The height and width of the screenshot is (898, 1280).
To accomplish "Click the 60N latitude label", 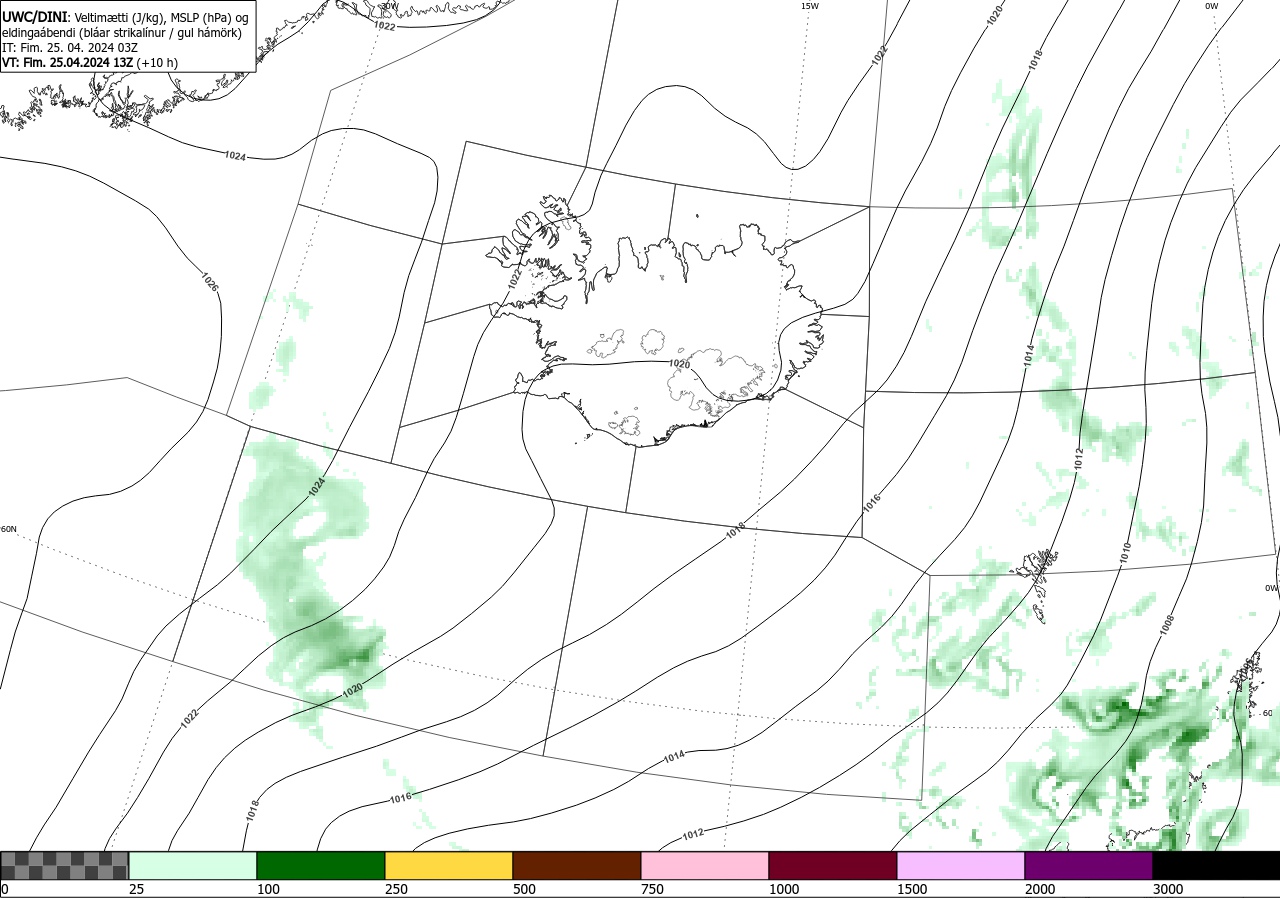I will [x=9, y=529].
